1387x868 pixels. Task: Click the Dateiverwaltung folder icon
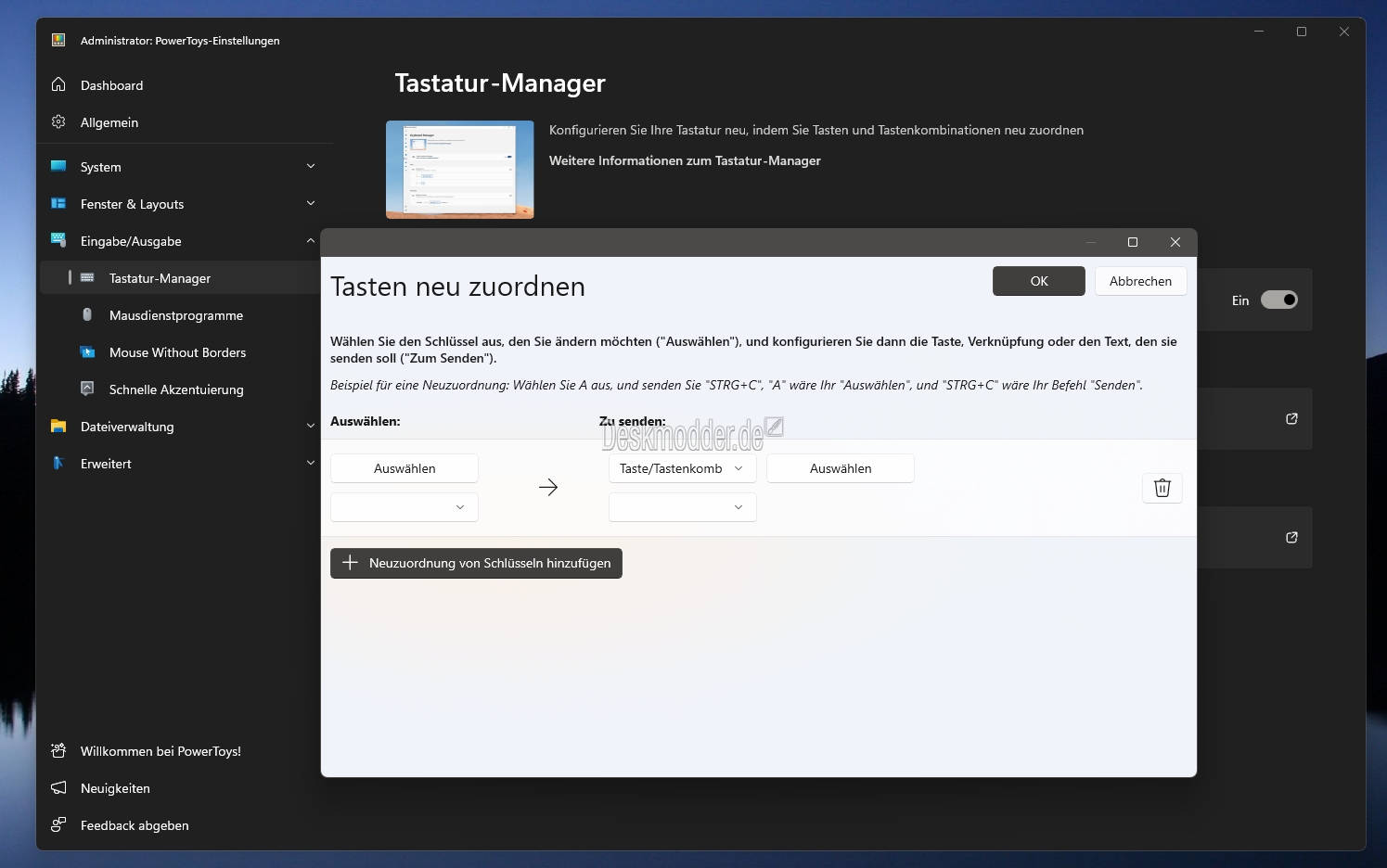[58, 426]
